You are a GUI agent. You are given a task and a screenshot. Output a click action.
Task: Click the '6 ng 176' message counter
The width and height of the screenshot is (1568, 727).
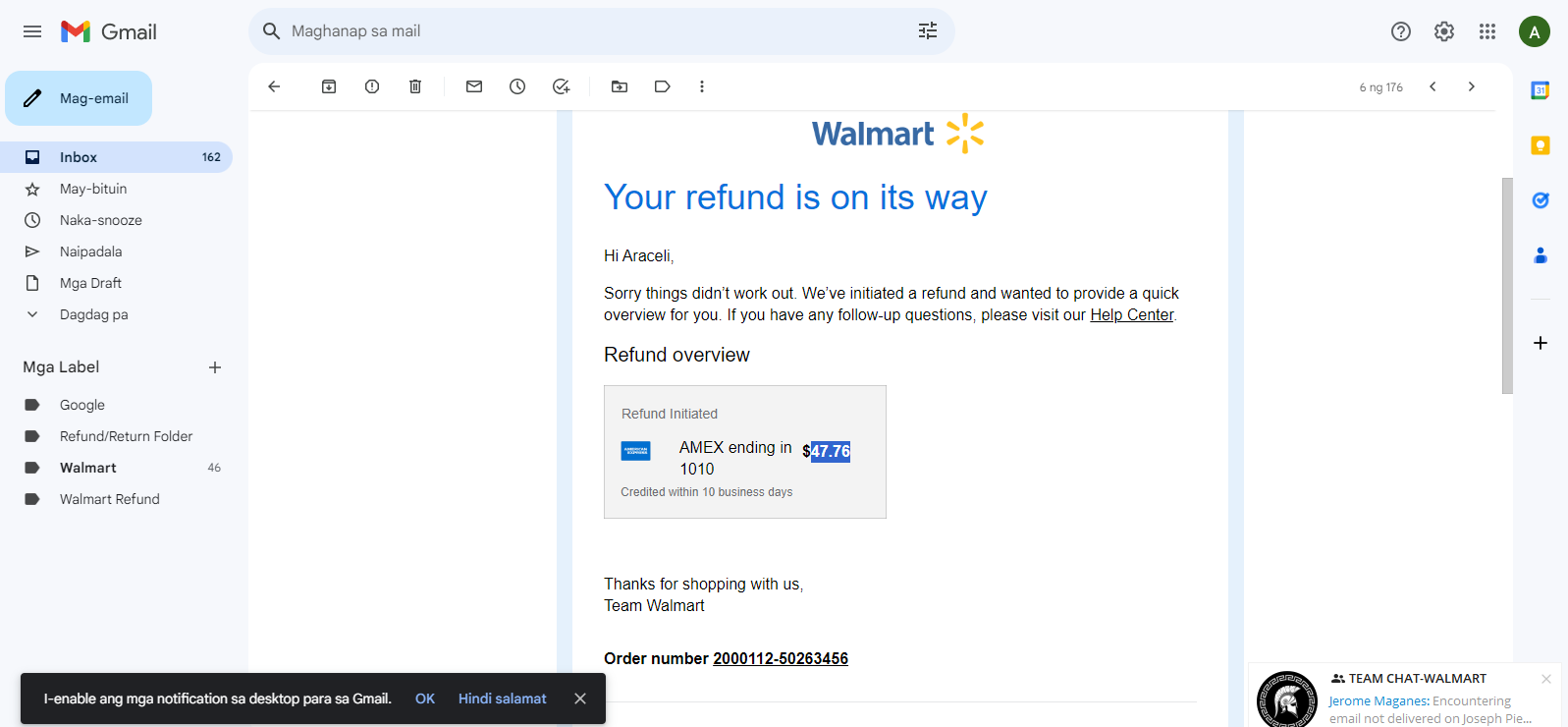(x=1381, y=87)
